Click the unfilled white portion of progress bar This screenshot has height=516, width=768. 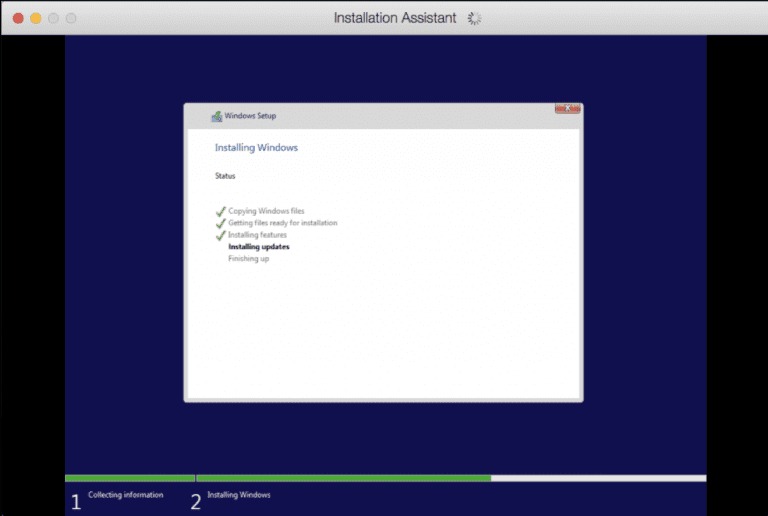pyautogui.click(x=598, y=478)
